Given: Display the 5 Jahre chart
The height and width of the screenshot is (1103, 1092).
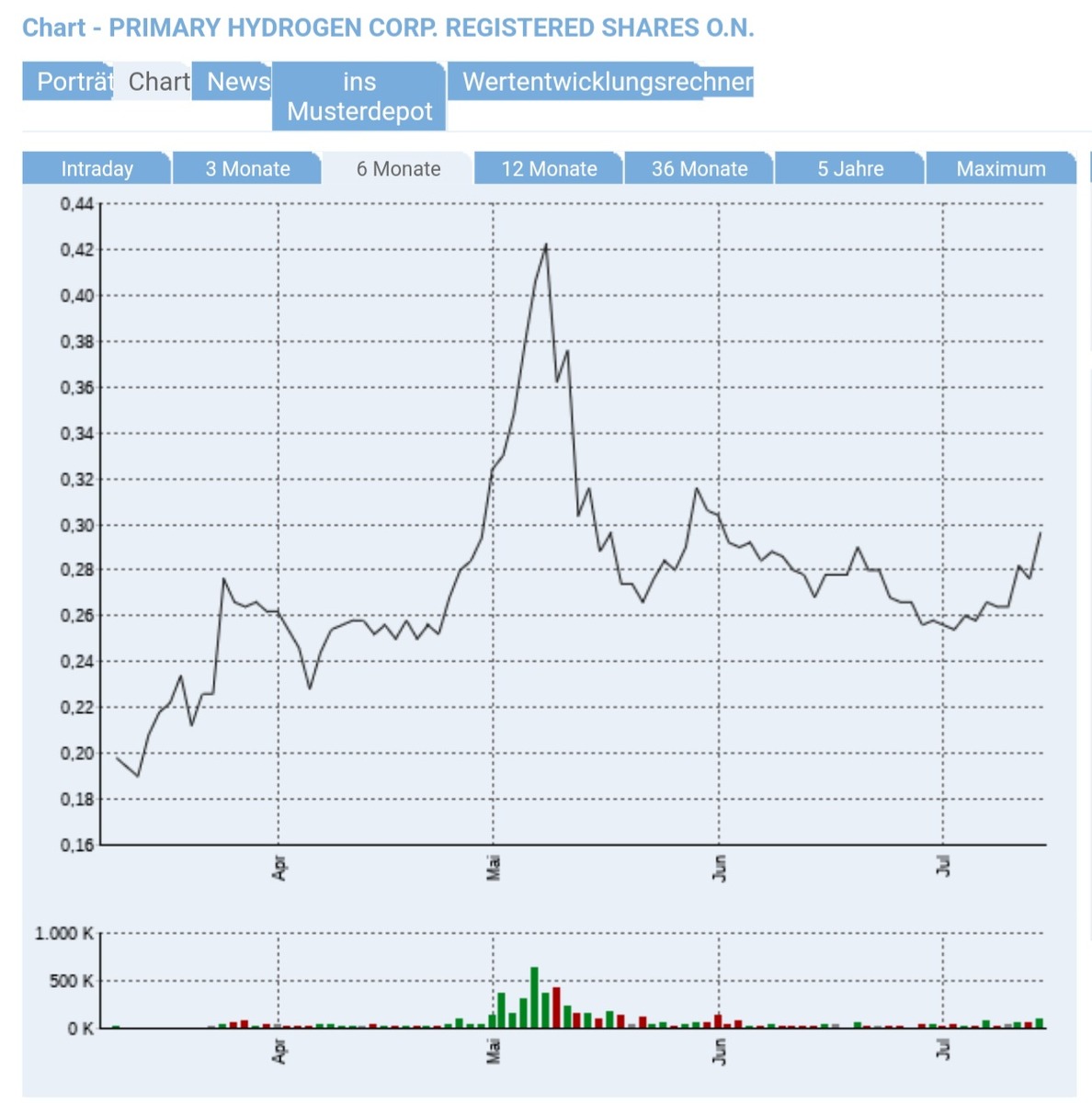Looking at the screenshot, I should (850, 169).
